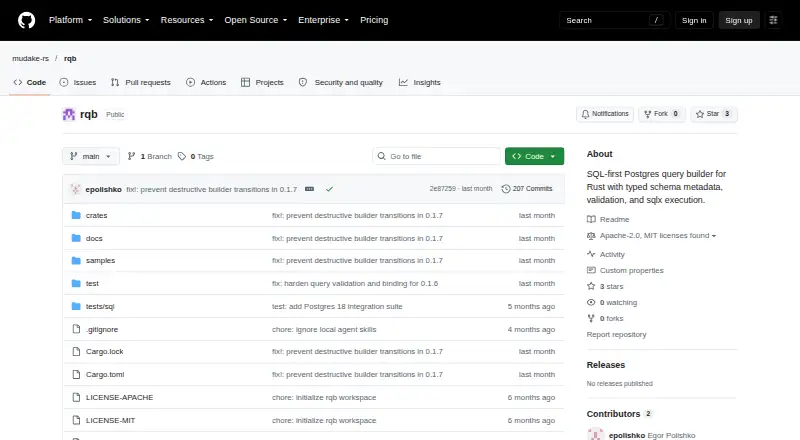Open the Activity link in About
Viewport: 800px width, 440px height.
[x=606, y=254]
